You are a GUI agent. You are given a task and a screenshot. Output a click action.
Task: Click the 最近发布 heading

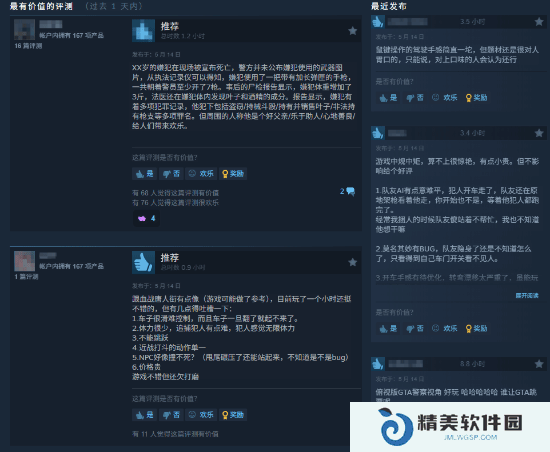point(389,6)
